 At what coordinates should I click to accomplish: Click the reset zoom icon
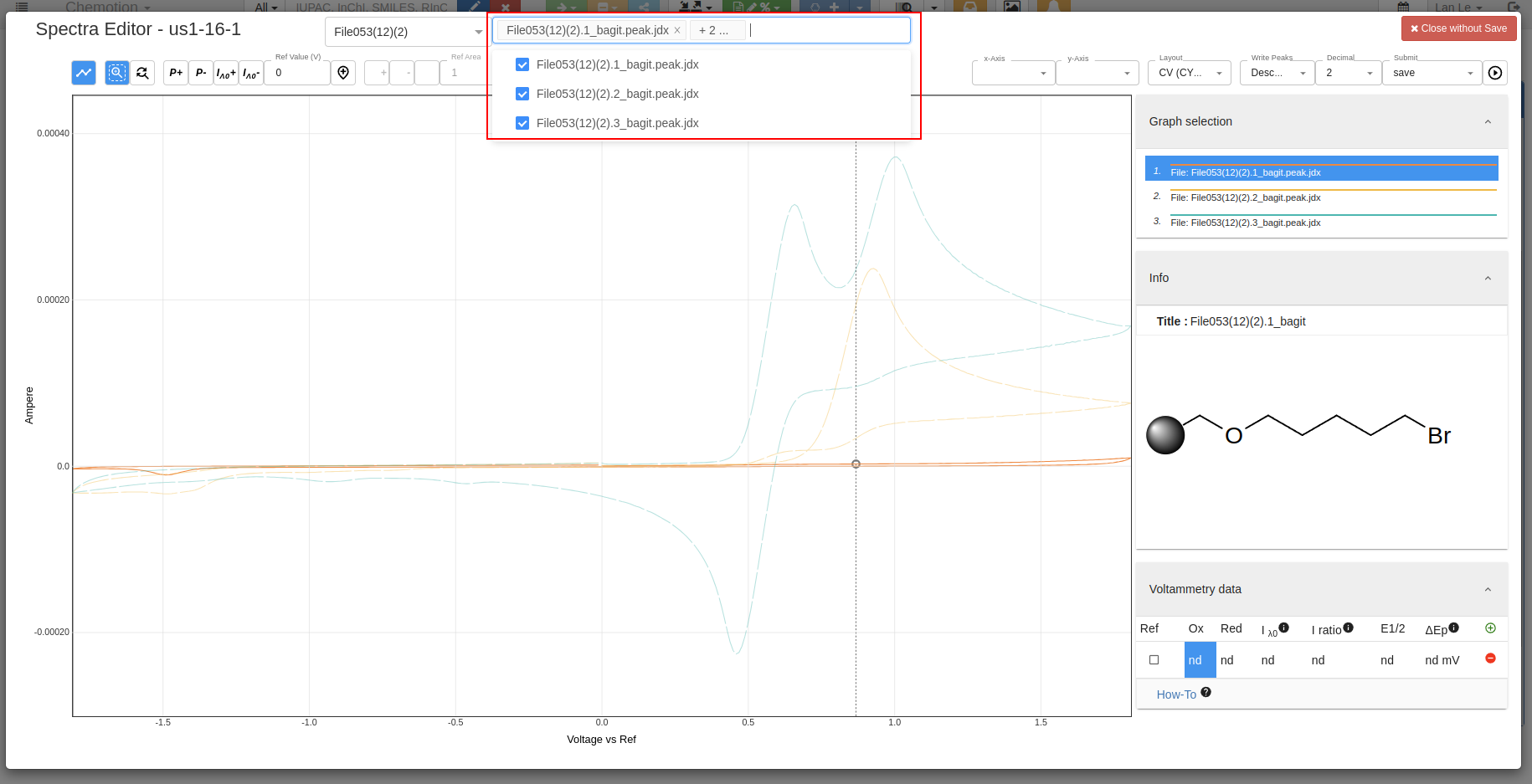142,73
